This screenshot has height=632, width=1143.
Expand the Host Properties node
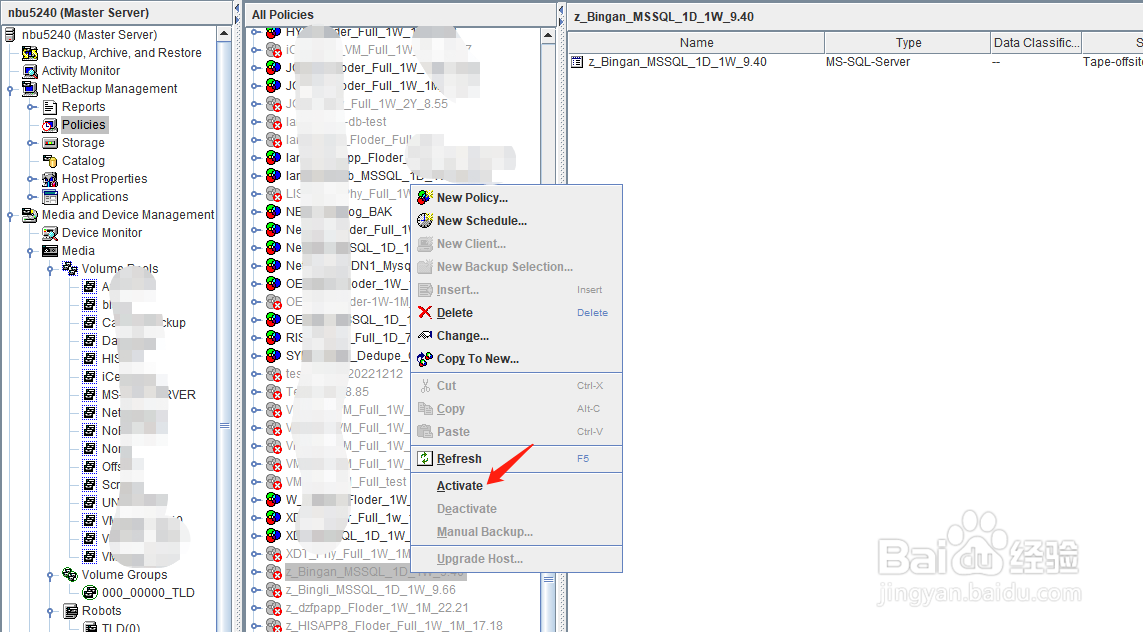coord(31,179)
